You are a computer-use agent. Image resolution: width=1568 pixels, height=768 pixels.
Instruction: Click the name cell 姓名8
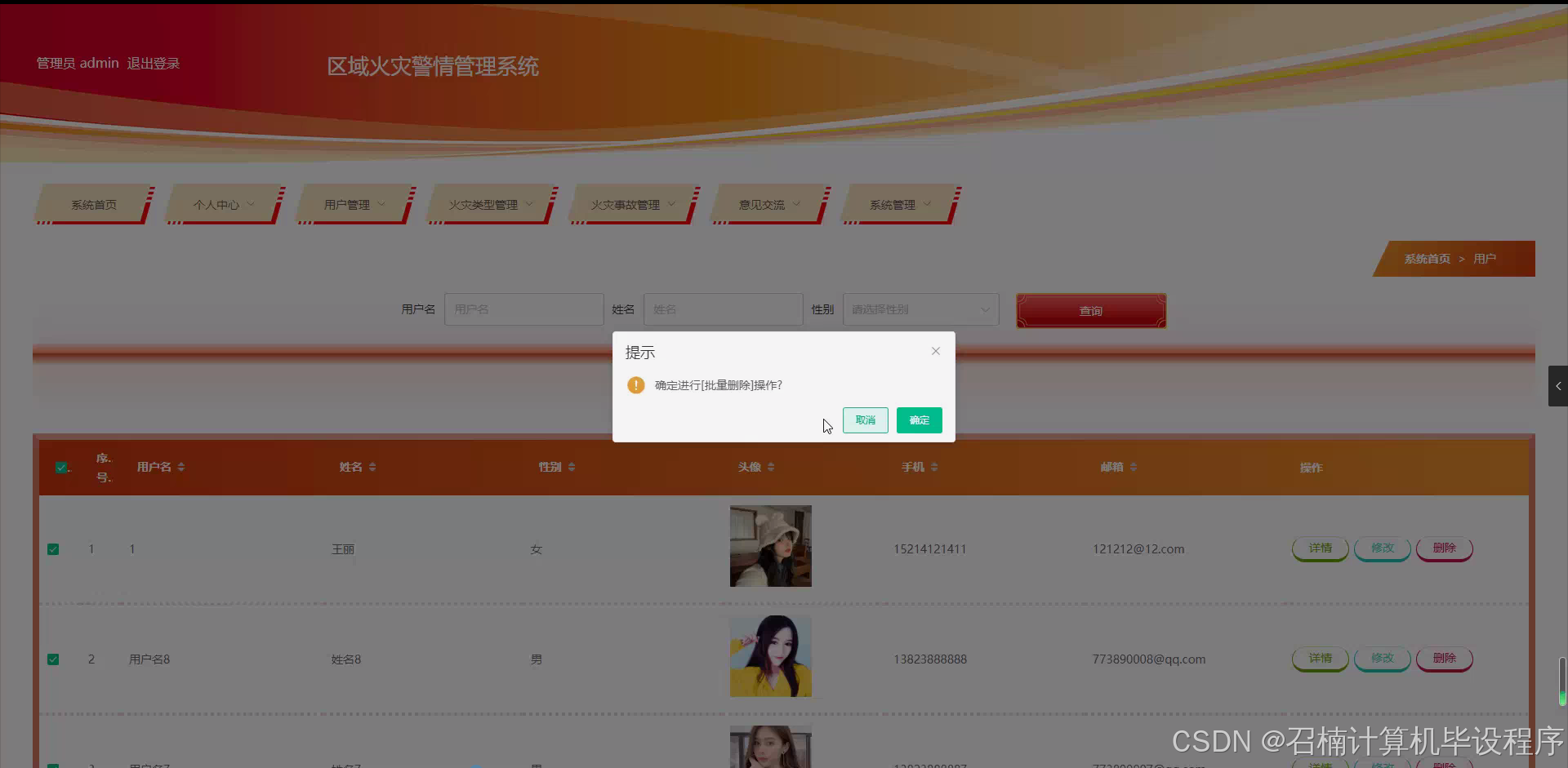346,659
